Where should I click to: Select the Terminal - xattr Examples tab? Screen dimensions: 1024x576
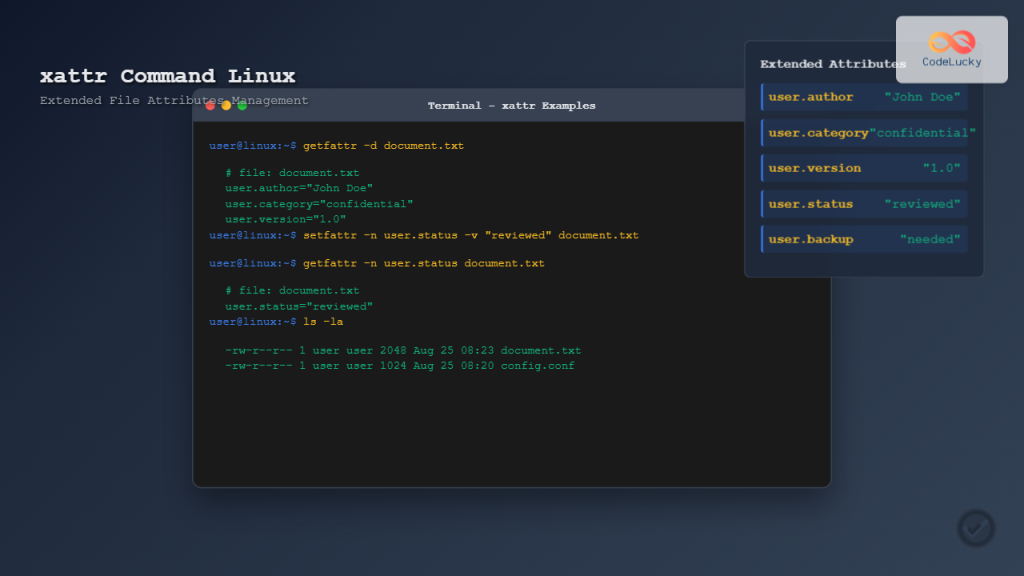pos(511,105)
